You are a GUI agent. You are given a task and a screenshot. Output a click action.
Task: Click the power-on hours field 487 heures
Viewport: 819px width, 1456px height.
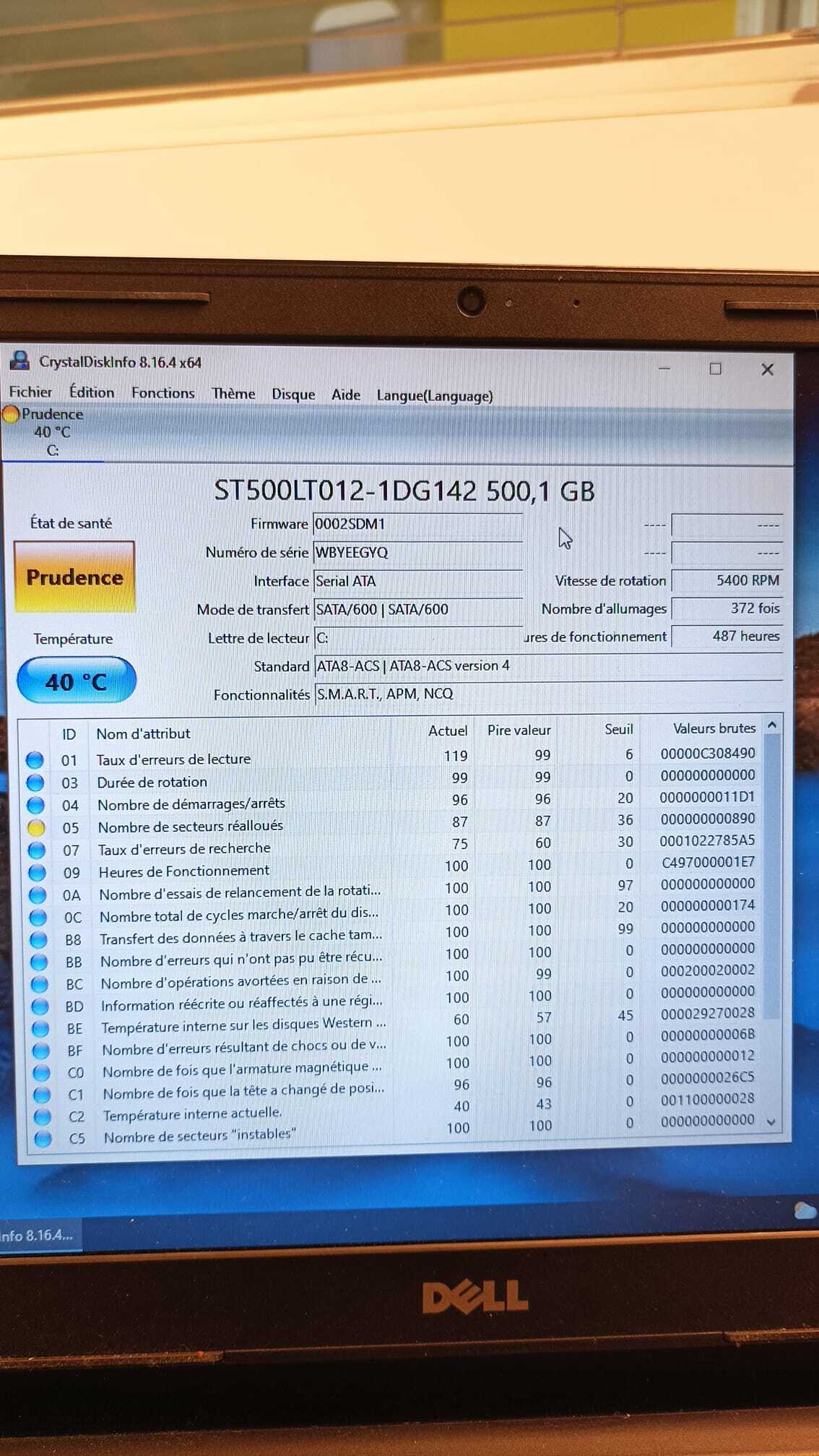point(727,636)
